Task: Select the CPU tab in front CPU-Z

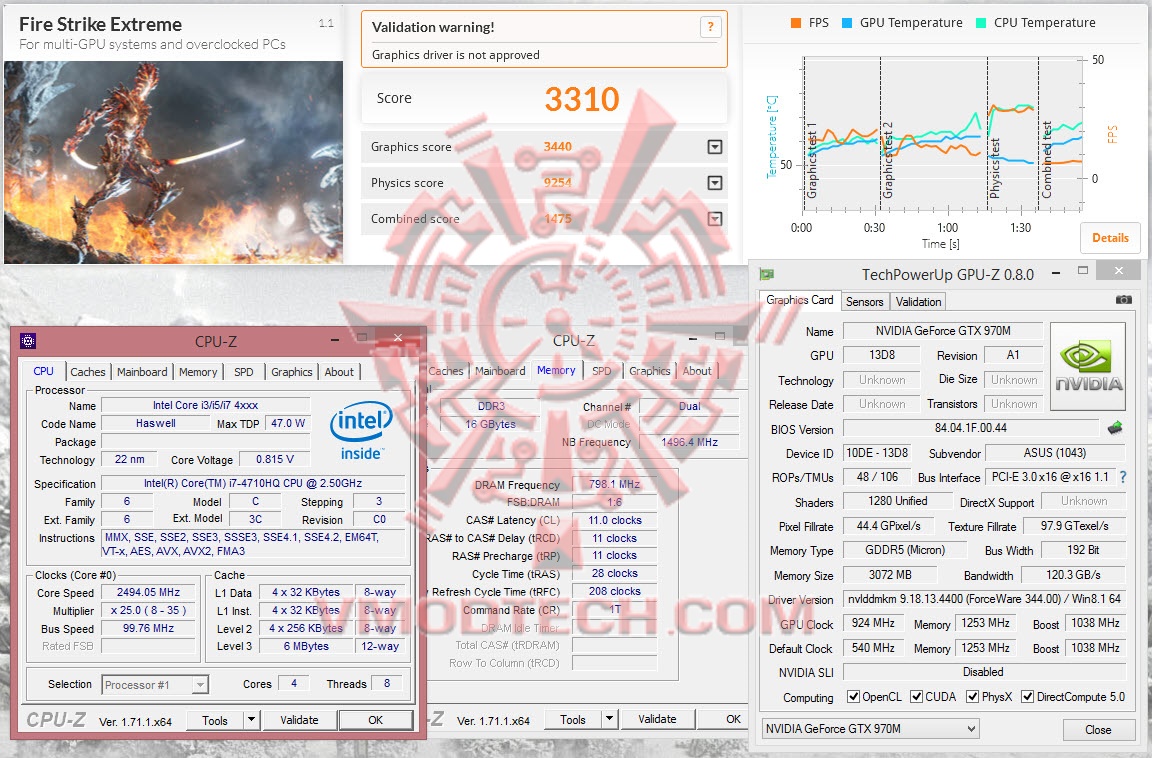Action: [x=43, y=371]
